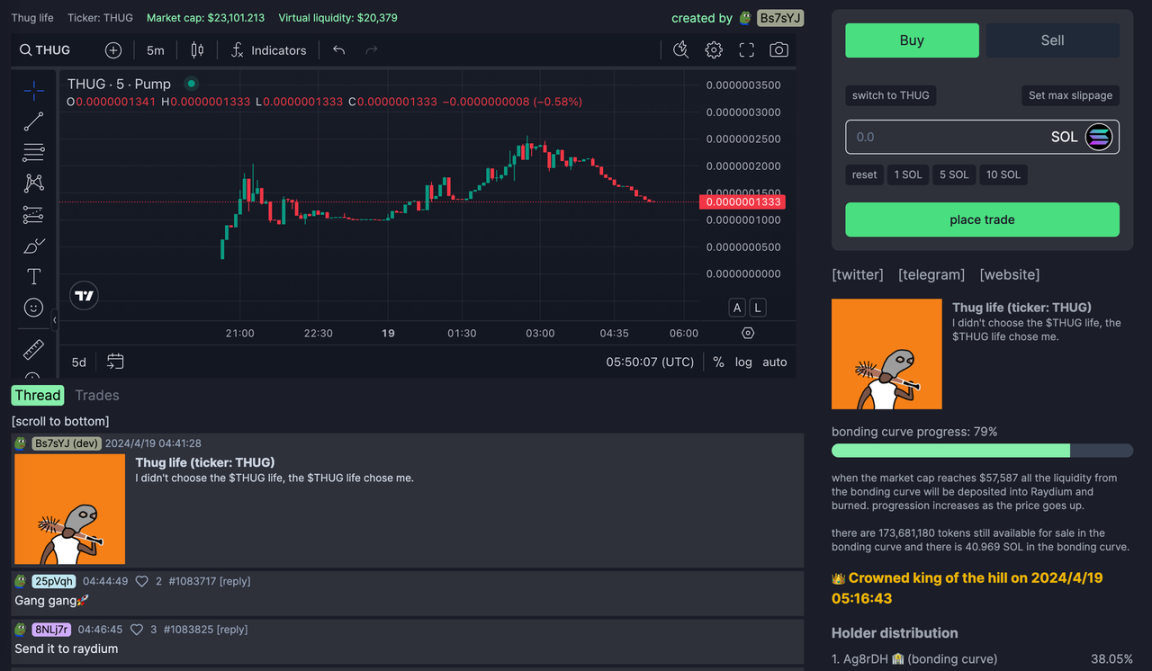Click the SOL amount input field
This screenshot has height=671, width=1152.
coord(945,137)
